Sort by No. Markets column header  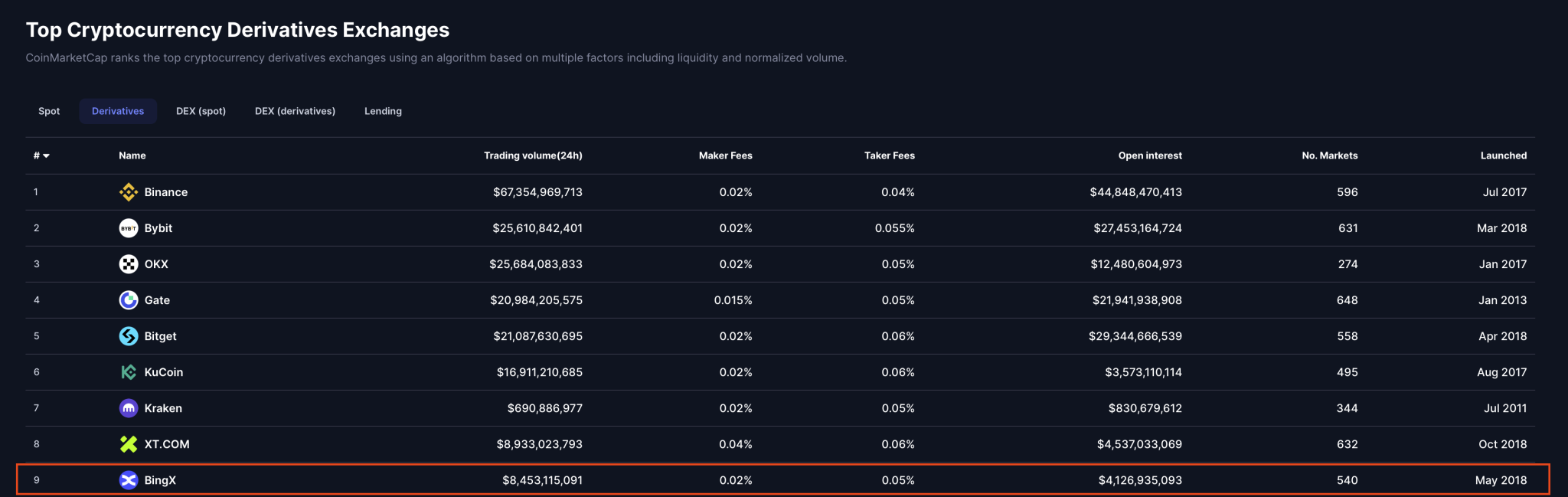tap(1330, 155)
